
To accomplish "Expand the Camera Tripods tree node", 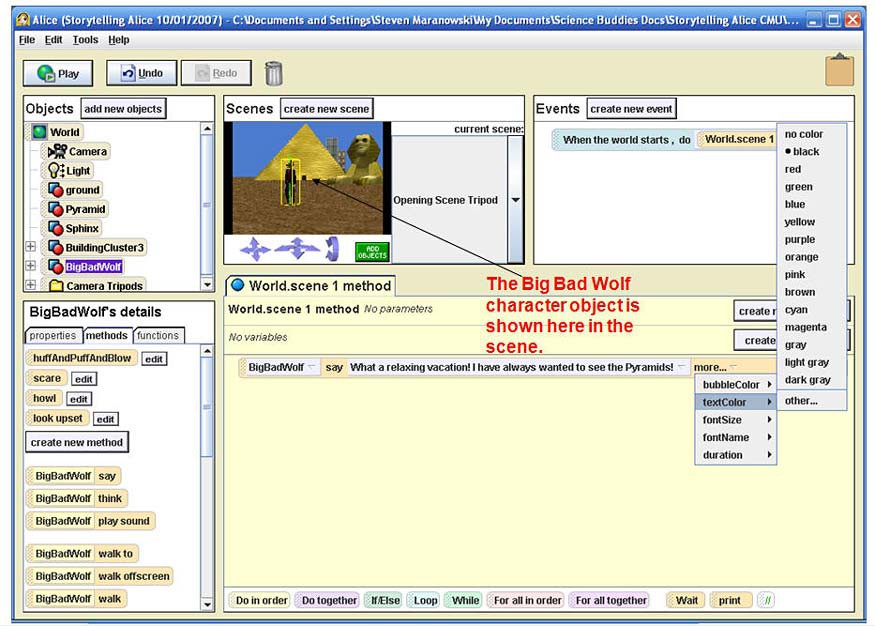I will point(31,285).
